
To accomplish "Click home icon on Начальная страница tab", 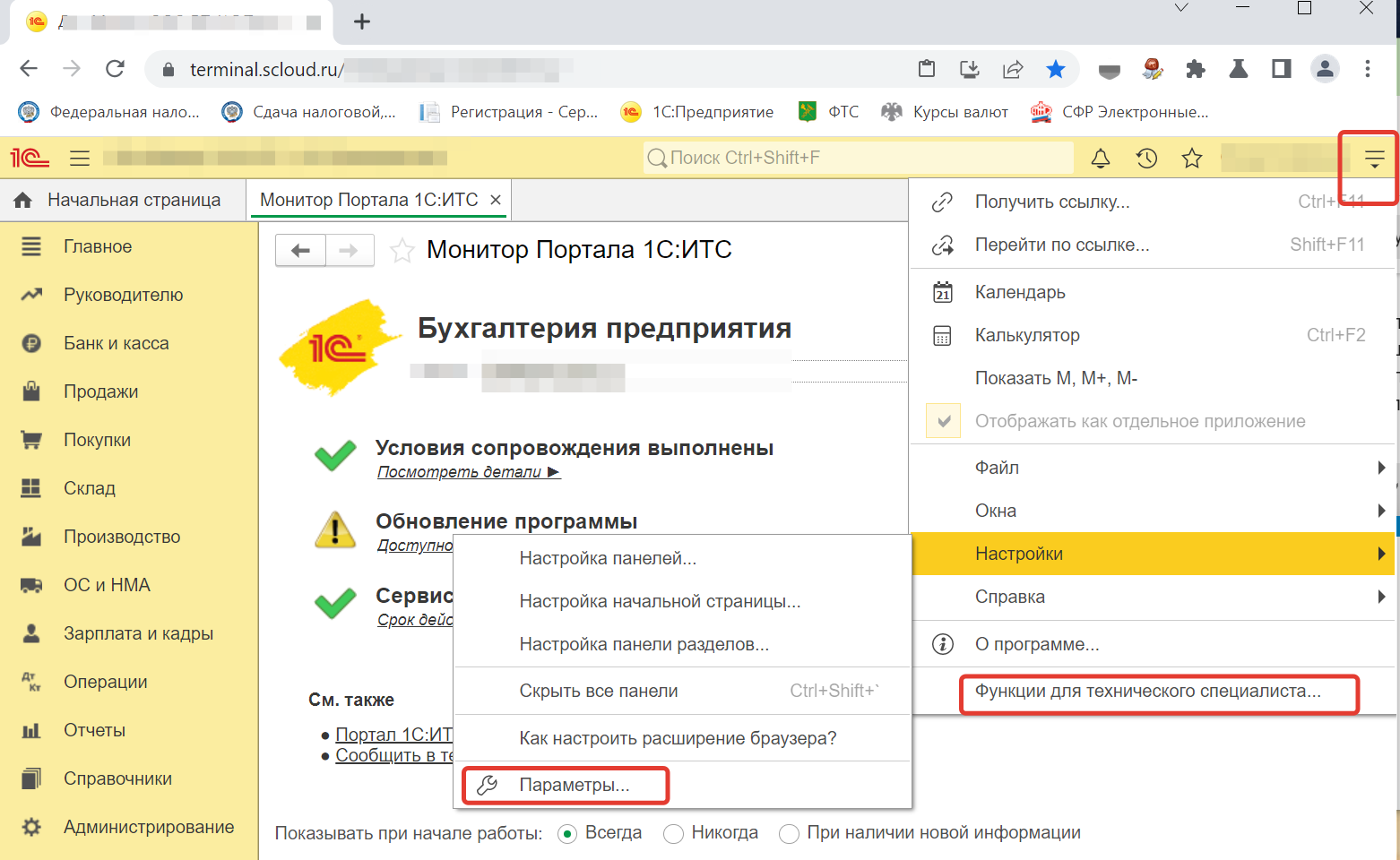I will (23, 200).
